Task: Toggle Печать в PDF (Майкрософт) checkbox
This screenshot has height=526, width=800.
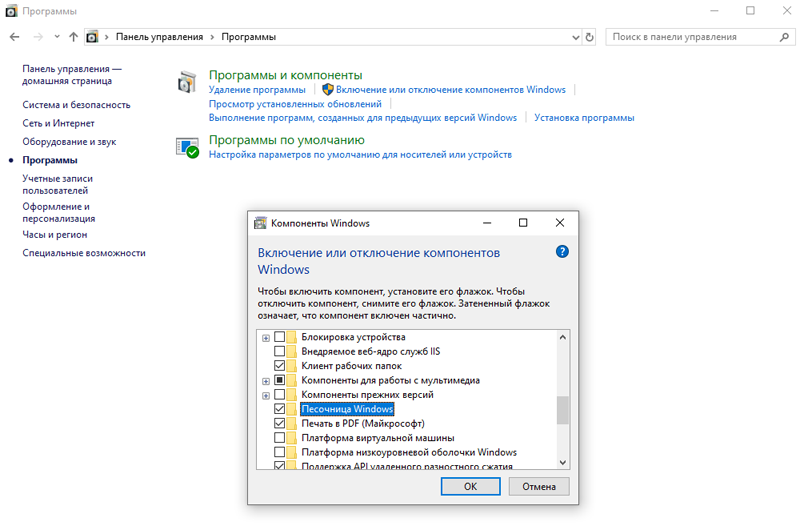Action: (x=280, y=424)
